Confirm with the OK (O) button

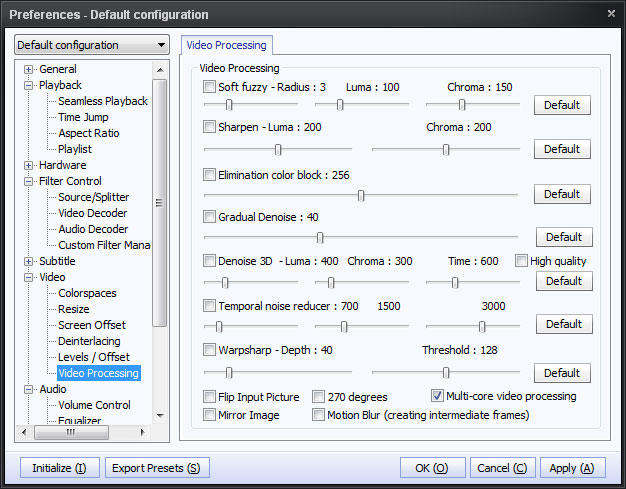click(x=432, y=468)
